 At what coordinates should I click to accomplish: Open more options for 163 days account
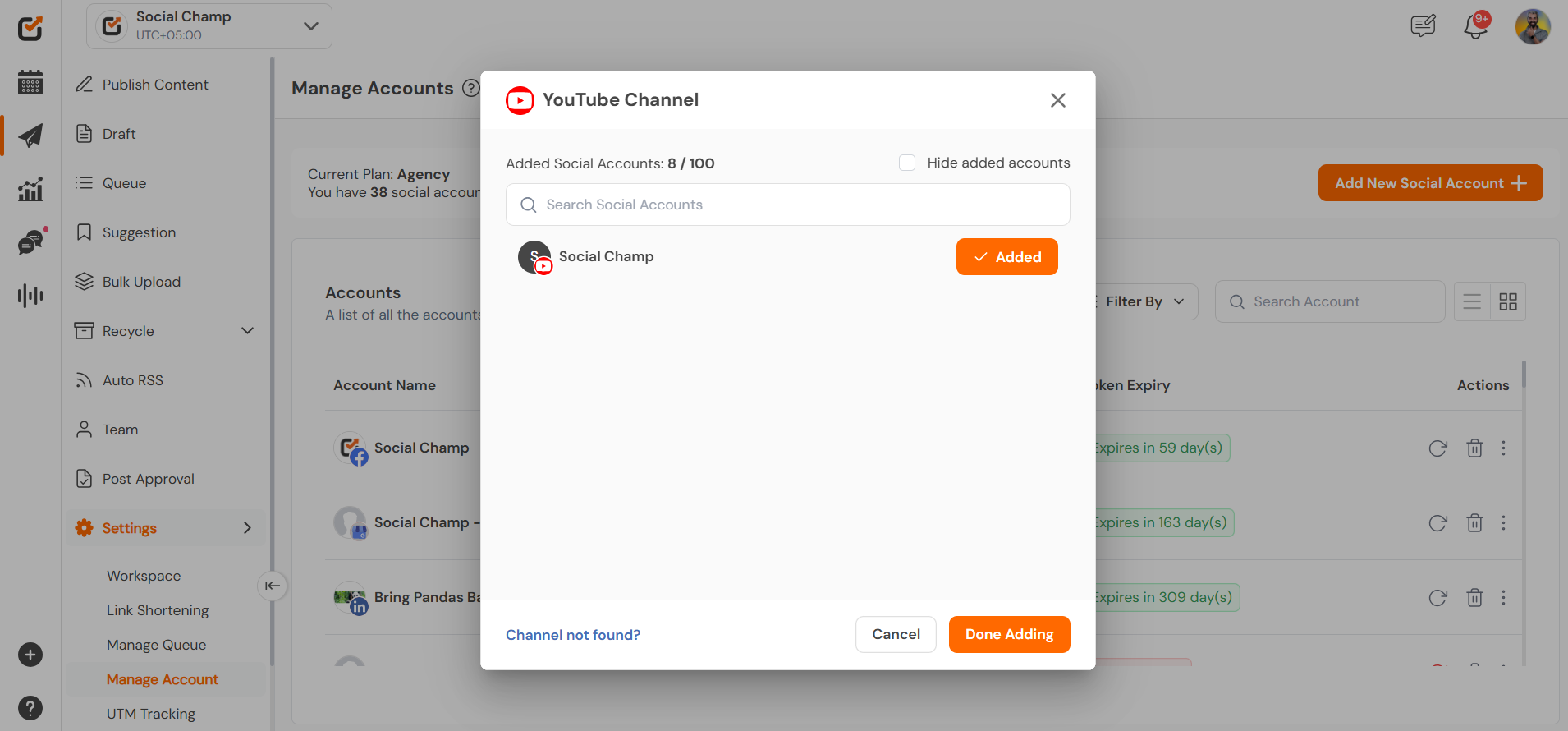click(1503, 523)
